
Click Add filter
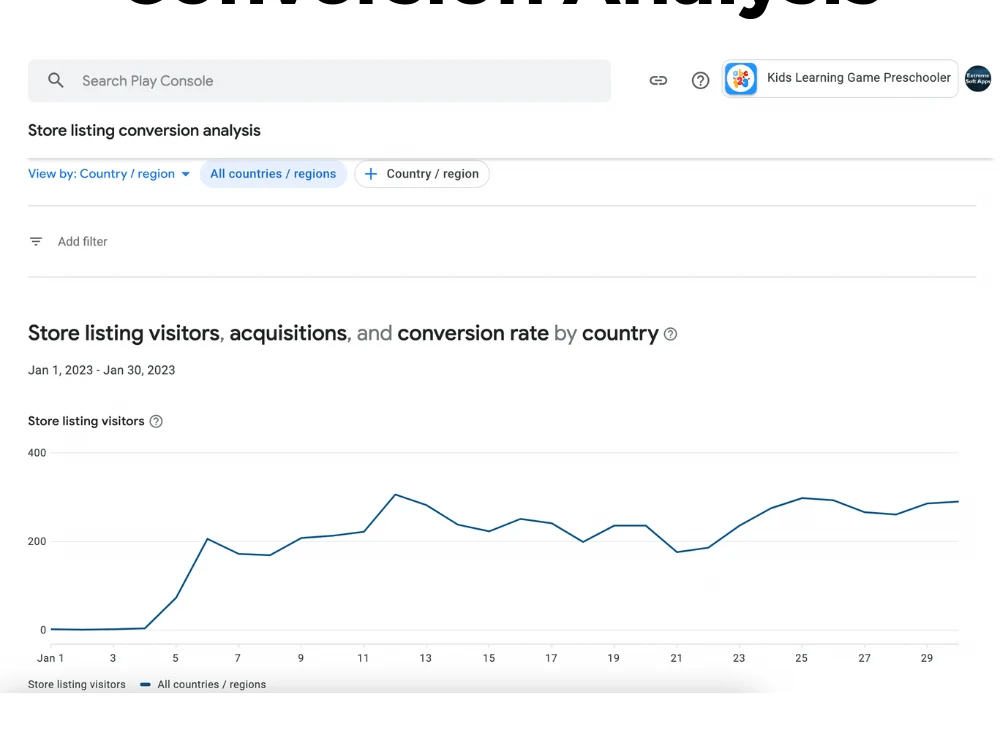tap(82, 242)
